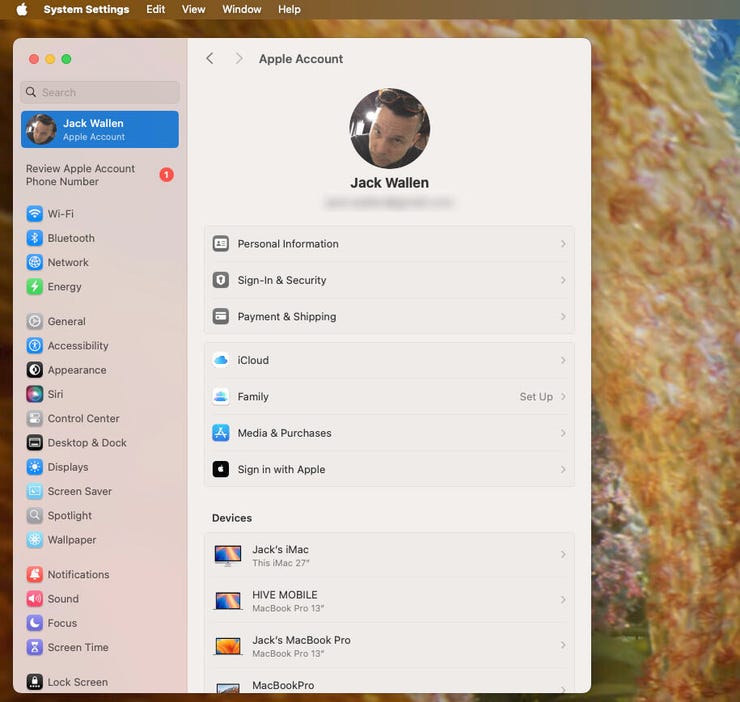Viewport: 740px width, 702px height.
Task: Open the Window menu
Action: [x=242, y=9]
